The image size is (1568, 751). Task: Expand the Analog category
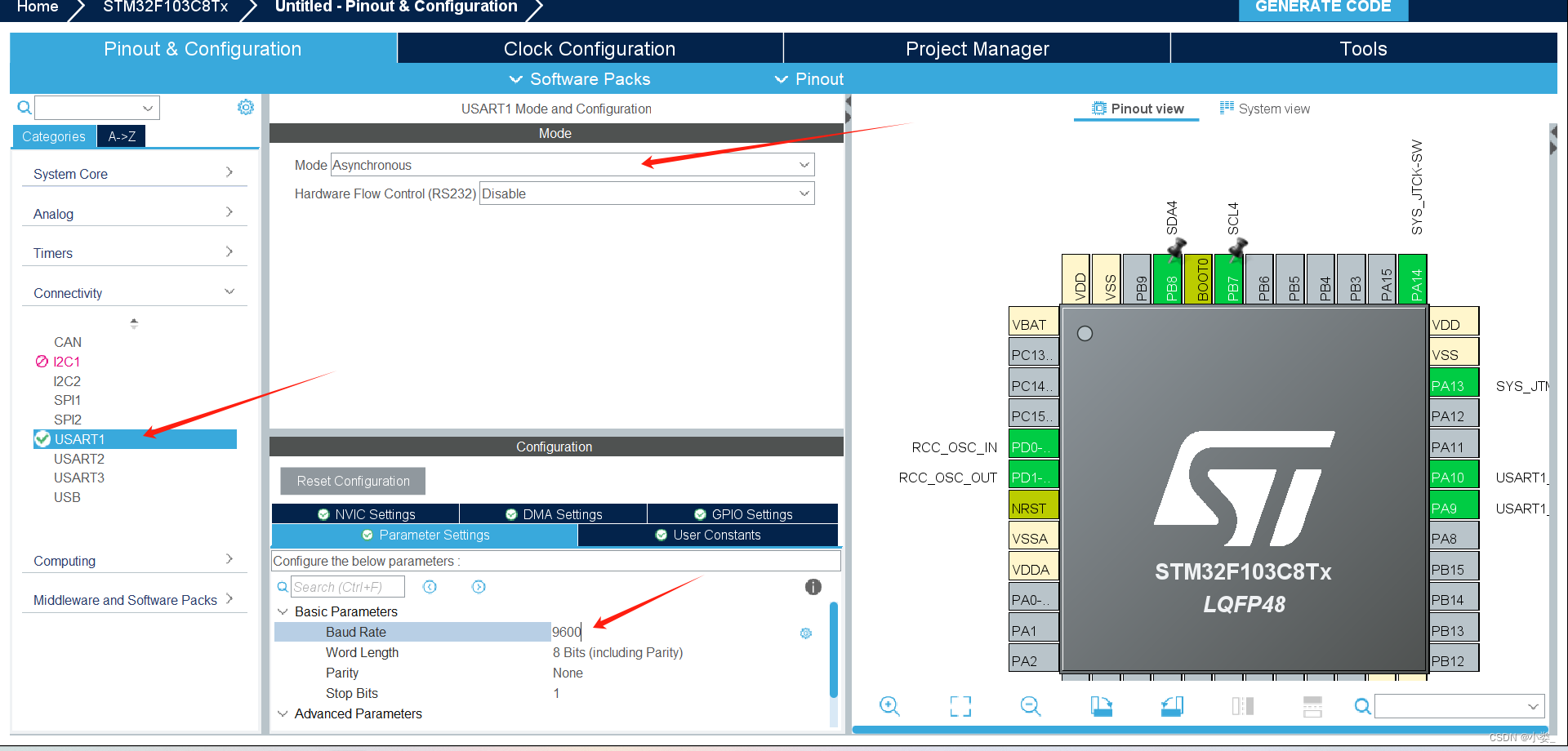point(134,214)
